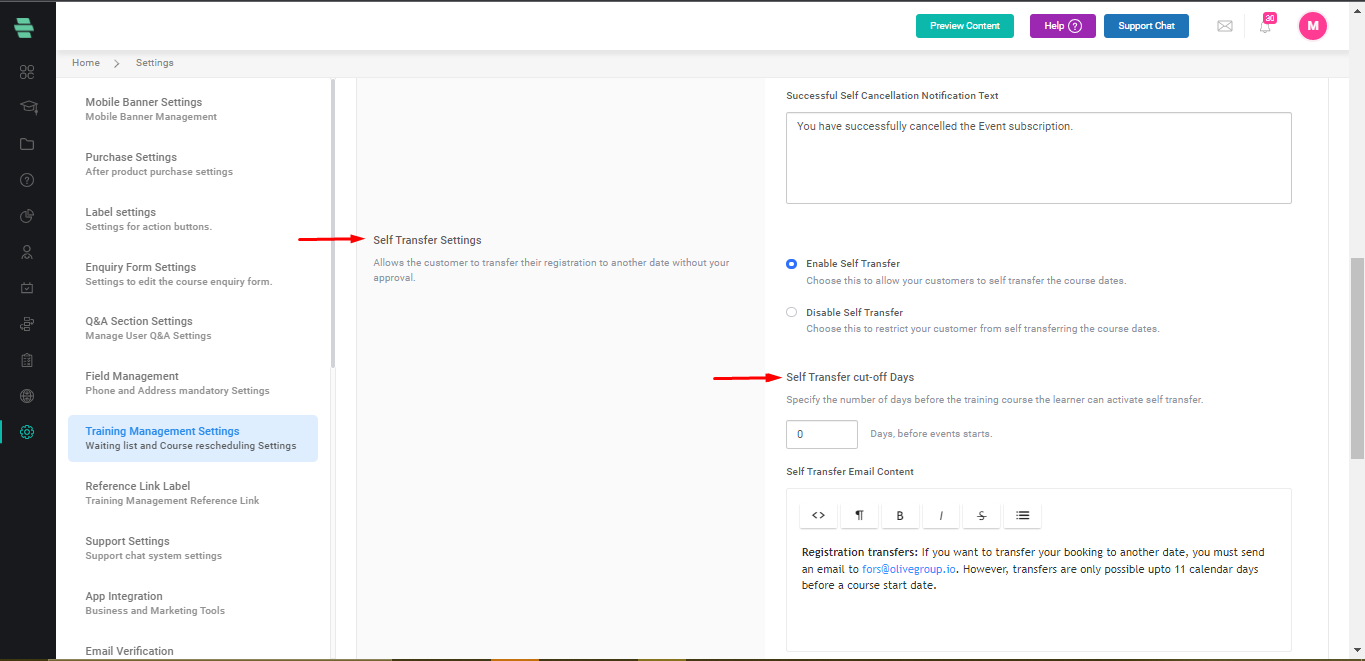Click the question mark circle sidebar icon
Viewport: 1365px width, 661px height.
27,180
